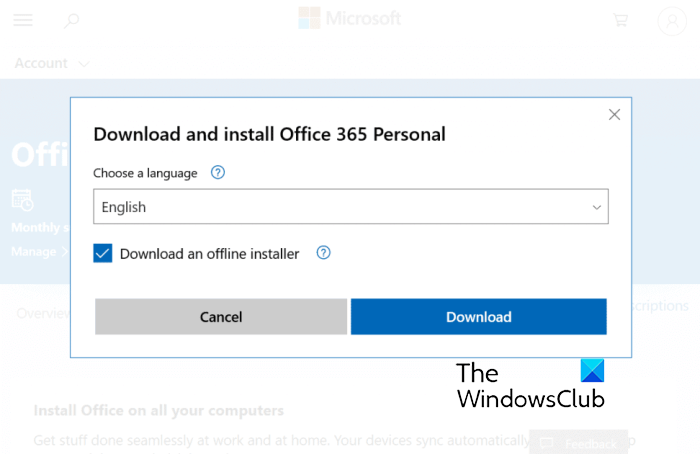Click the TheWindowsClub watermark logo
Screen dimensions: 700x454
point(530,385)
